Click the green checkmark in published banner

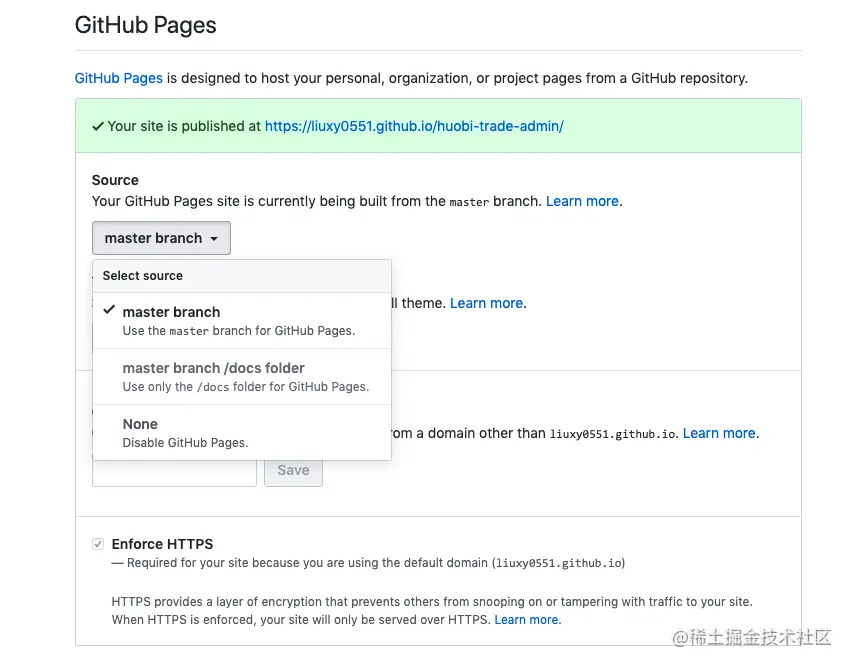[98, 126]
